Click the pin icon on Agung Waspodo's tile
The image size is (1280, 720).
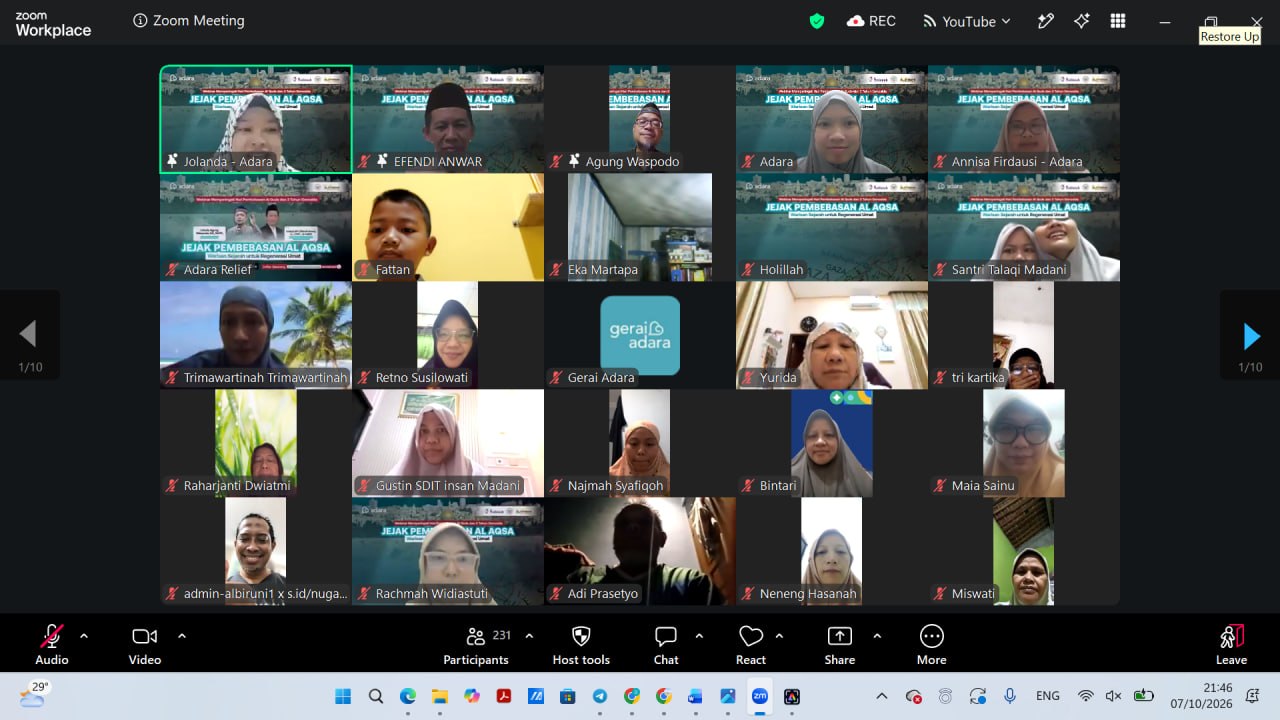[574, 161]
